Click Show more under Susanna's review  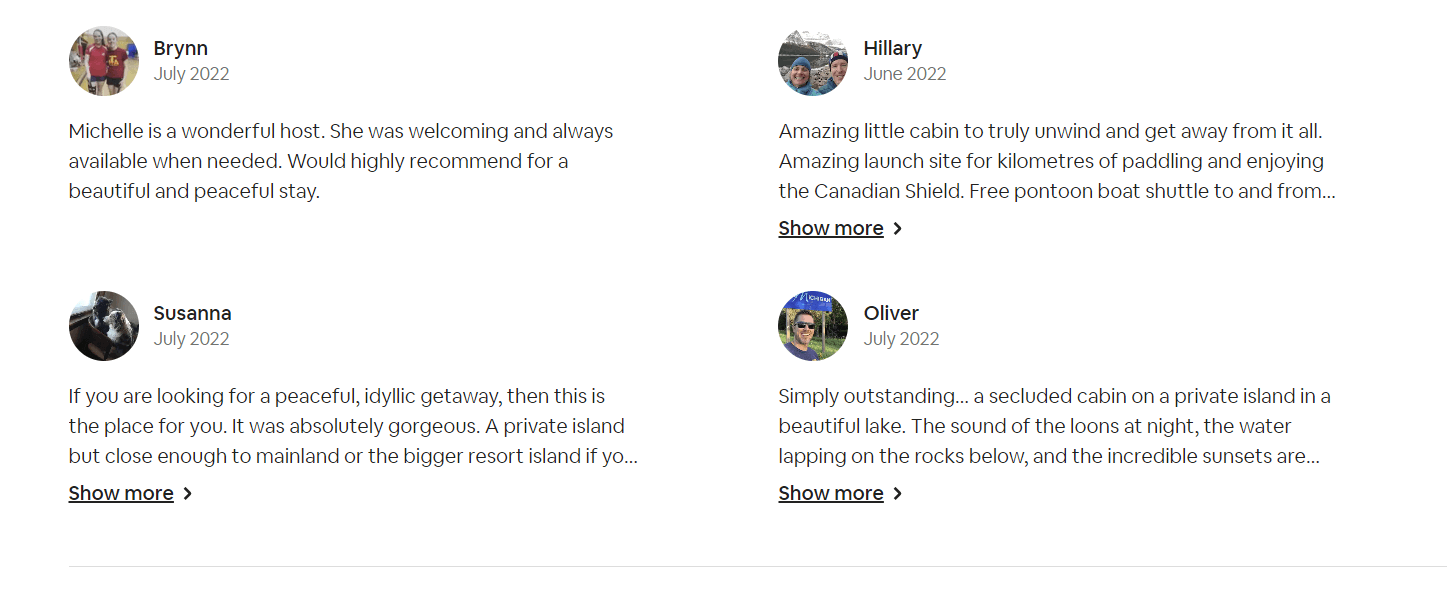pyautogui.click(x=121, y=493)
